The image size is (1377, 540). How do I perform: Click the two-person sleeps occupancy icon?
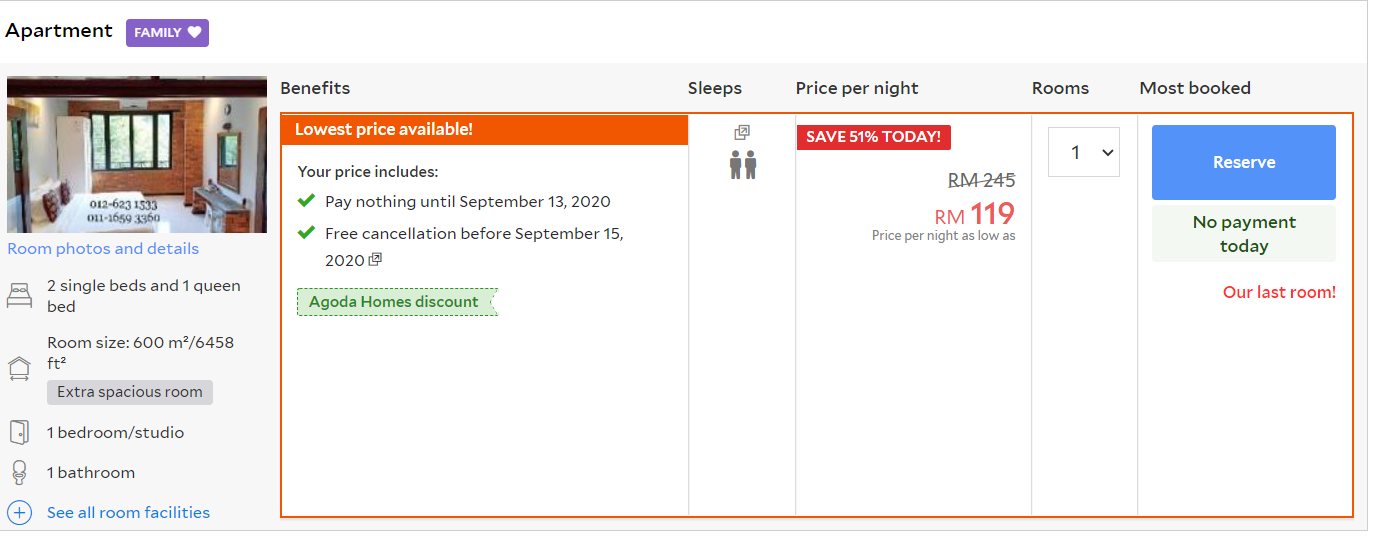(x=742, y=165)
